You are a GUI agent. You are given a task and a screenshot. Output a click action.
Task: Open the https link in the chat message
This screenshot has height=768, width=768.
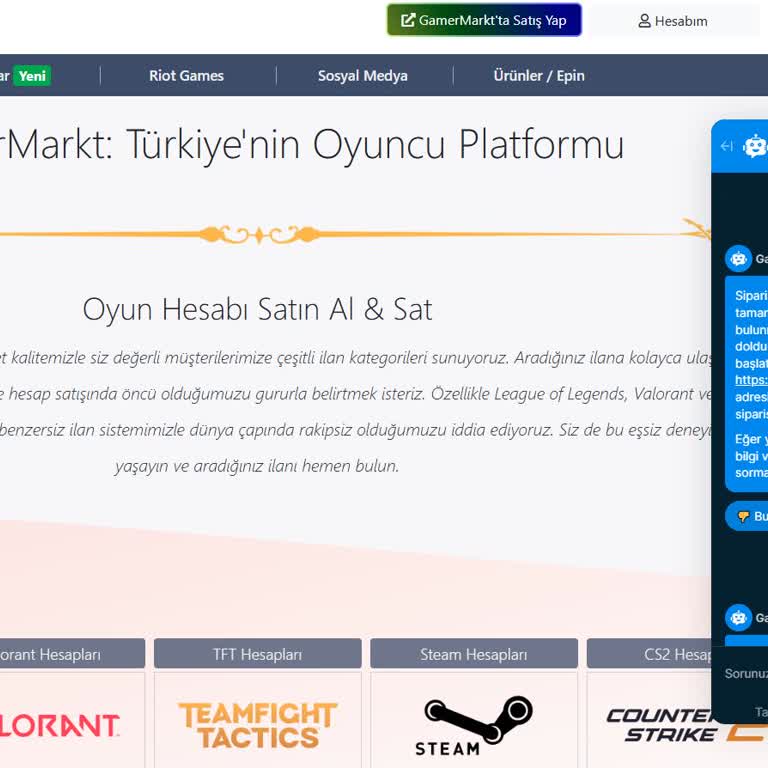[x=751, y=380]
